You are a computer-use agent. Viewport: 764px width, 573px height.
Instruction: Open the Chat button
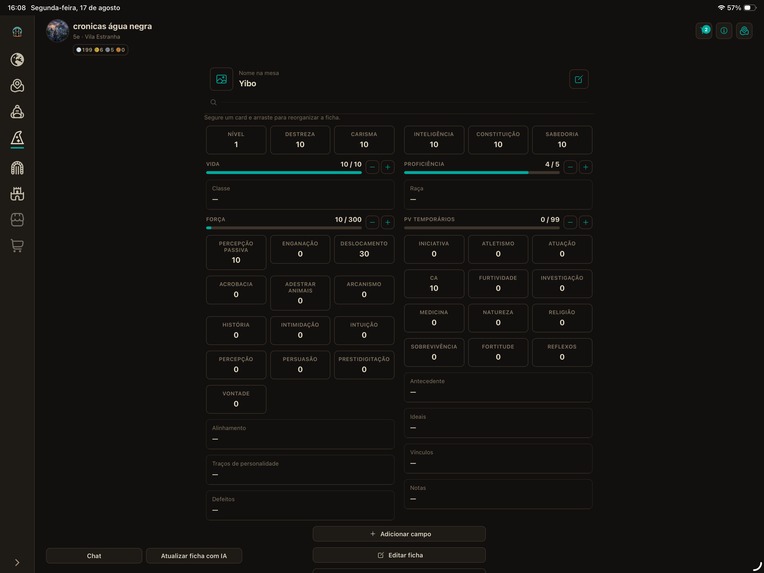click(x=94, y=556)
